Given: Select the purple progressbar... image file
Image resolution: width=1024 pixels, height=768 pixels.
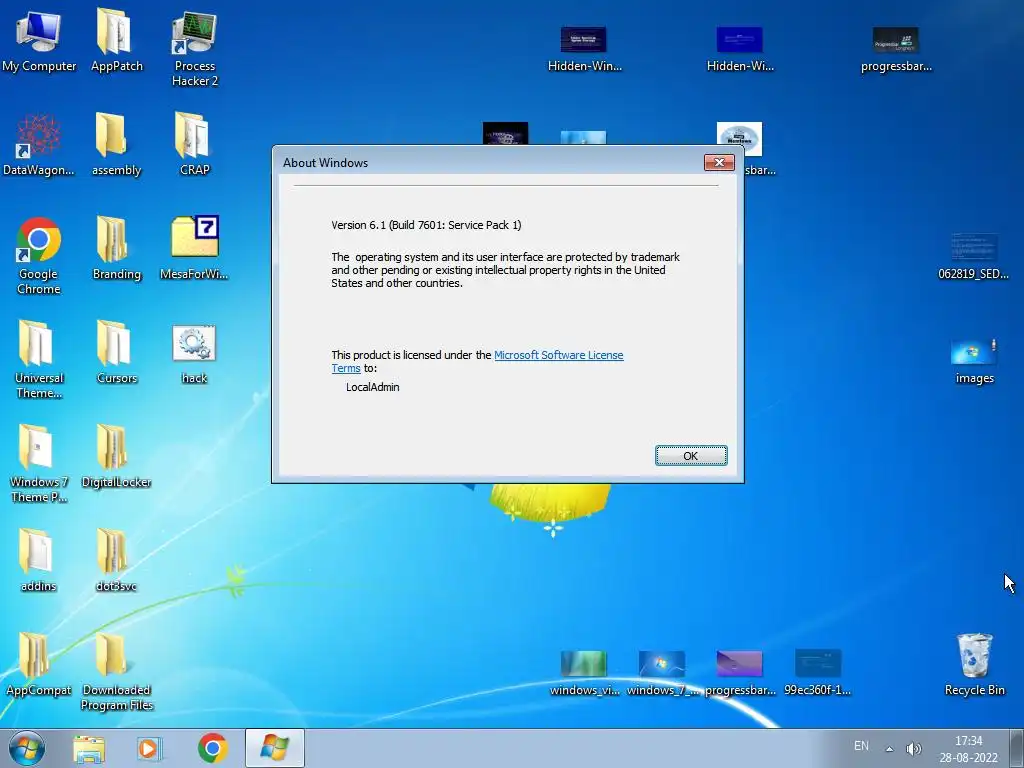Looking at the screenshot, I should point(739,673).
